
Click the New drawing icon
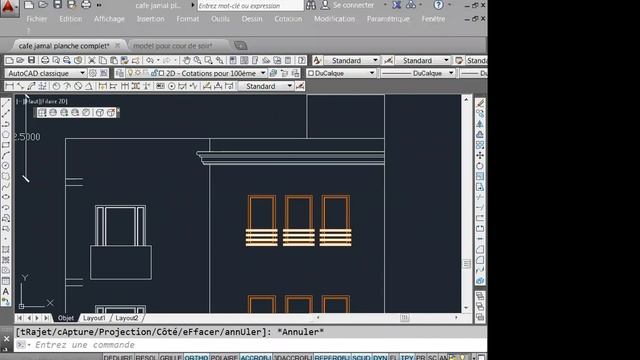[9, 60]
